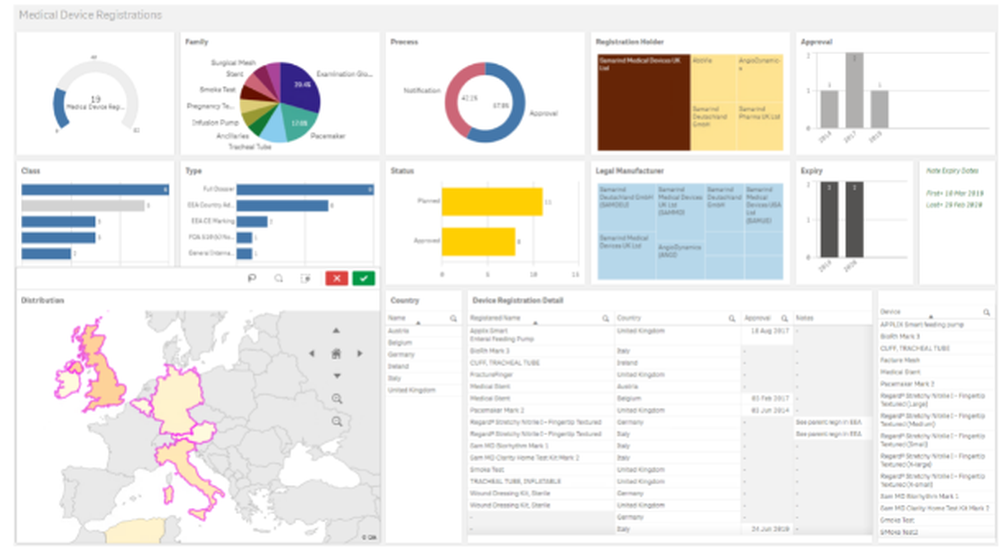
Task: Cancel the map selection with the red X
Action: click(337, 278)
